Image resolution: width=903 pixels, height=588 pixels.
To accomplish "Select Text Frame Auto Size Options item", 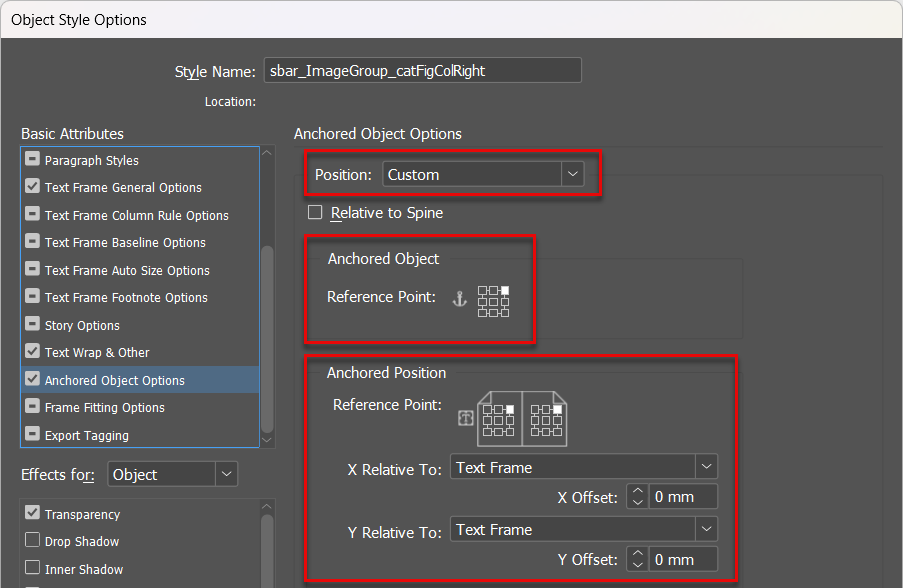I will (x=140, y=270).
